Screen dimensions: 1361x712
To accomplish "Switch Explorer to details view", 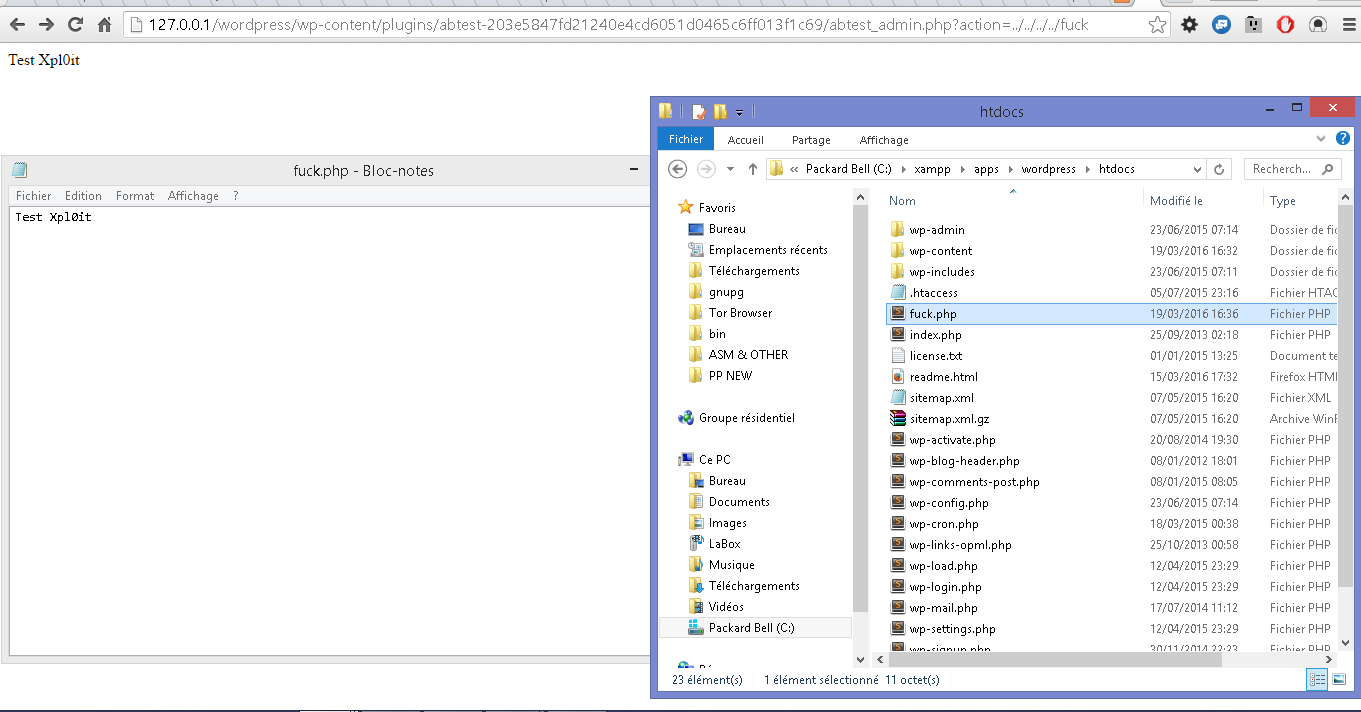I will pyautogui.click(x=1318, y=679).
